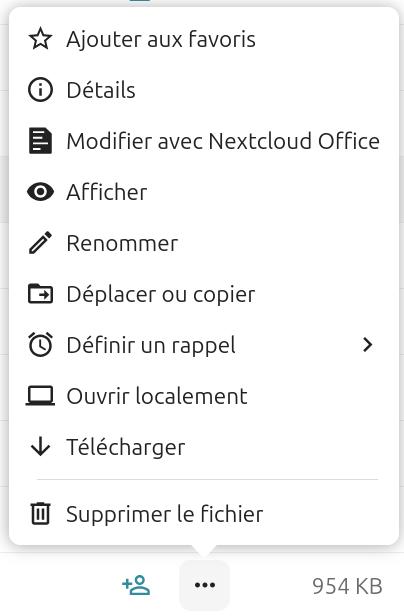Select Modifier avec Nextcloud Office
Screen dimensions: 404x616
pyautogui.click(x=204, y=141)
